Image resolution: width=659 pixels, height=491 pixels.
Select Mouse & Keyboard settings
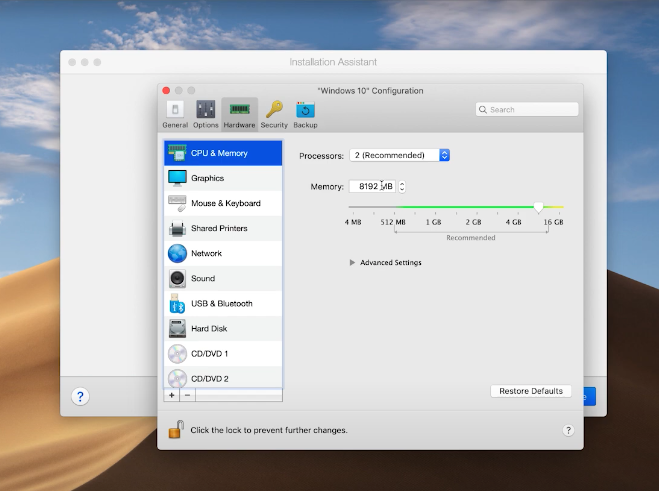(x=223, y=203)
